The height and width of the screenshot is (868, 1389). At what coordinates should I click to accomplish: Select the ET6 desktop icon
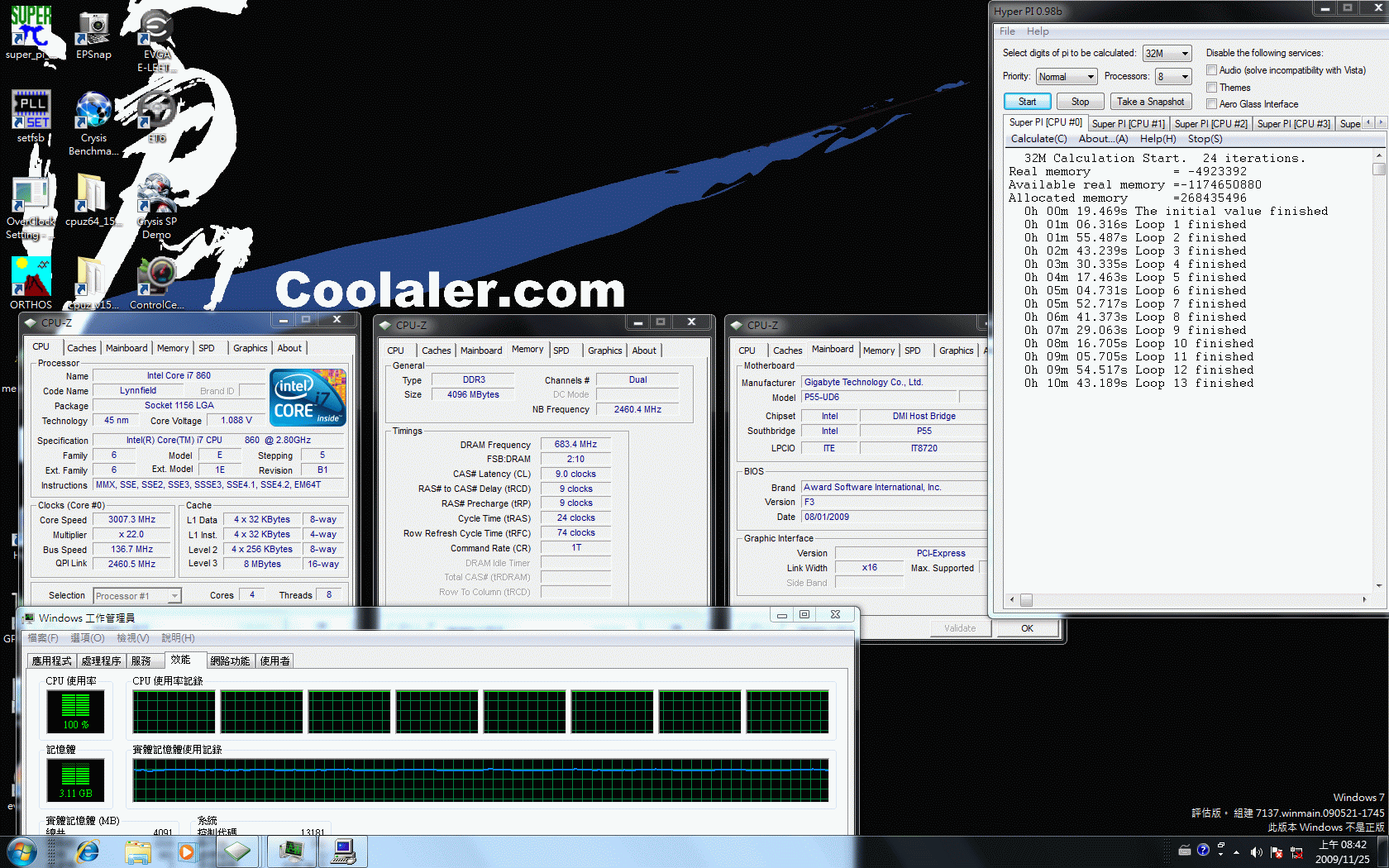click(156, 116)
